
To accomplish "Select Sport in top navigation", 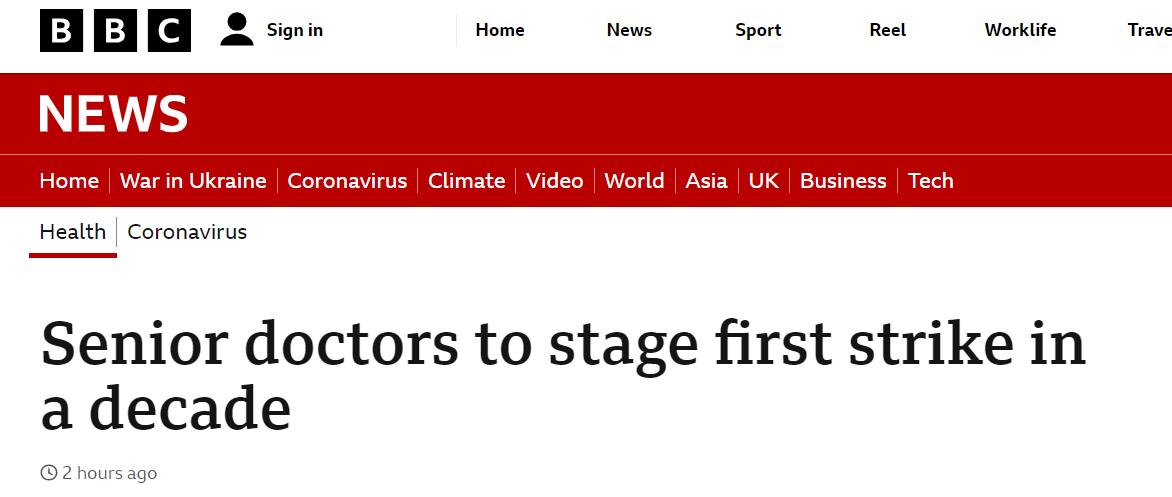I will click(x=758, y=30).
